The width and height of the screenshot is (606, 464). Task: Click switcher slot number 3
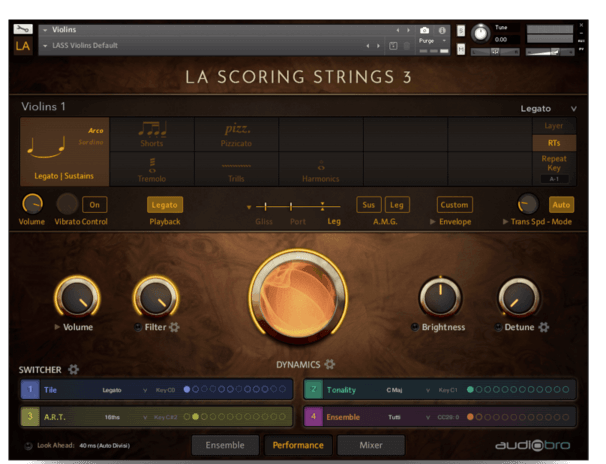(x=30, y=417)
